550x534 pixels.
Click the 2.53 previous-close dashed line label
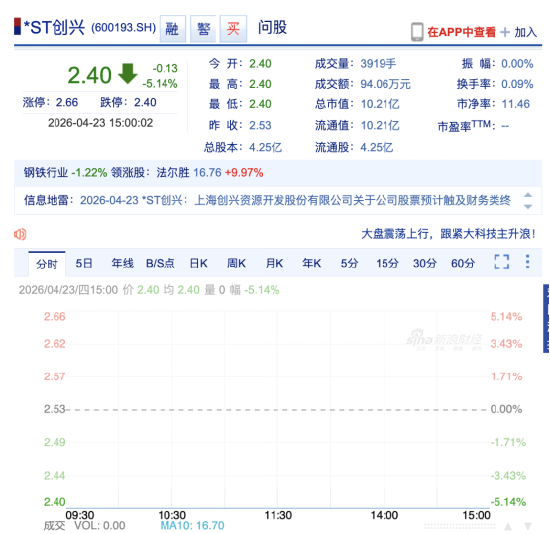54,409
